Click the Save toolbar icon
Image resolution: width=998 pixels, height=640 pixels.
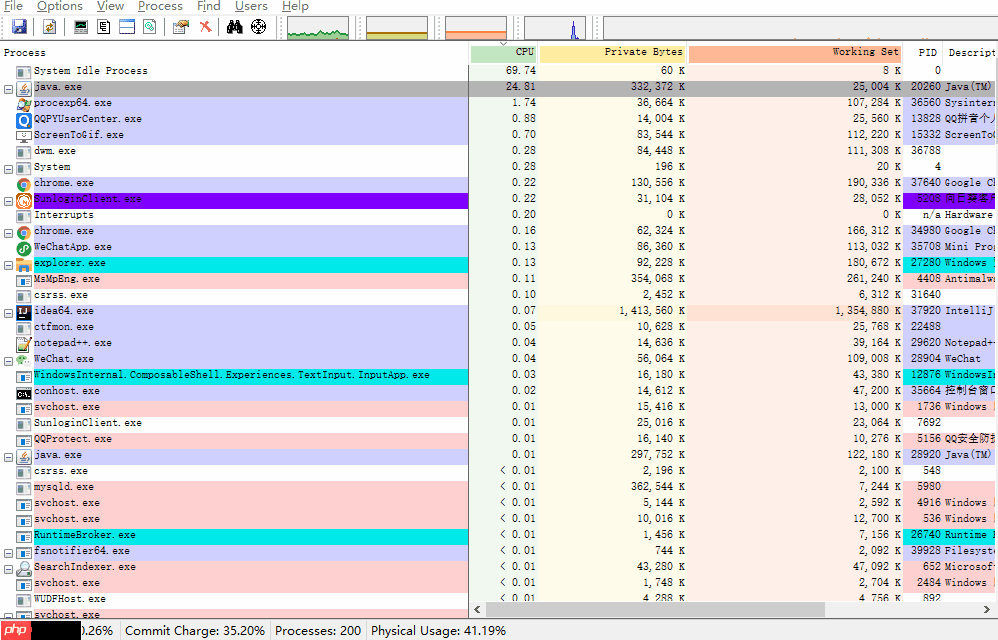click(18, 27)
